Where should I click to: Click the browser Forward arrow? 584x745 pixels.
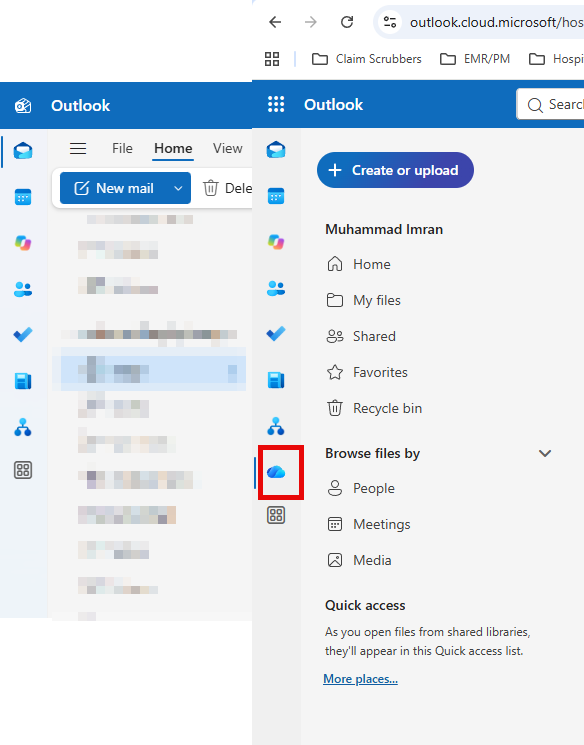click(311, 22)
